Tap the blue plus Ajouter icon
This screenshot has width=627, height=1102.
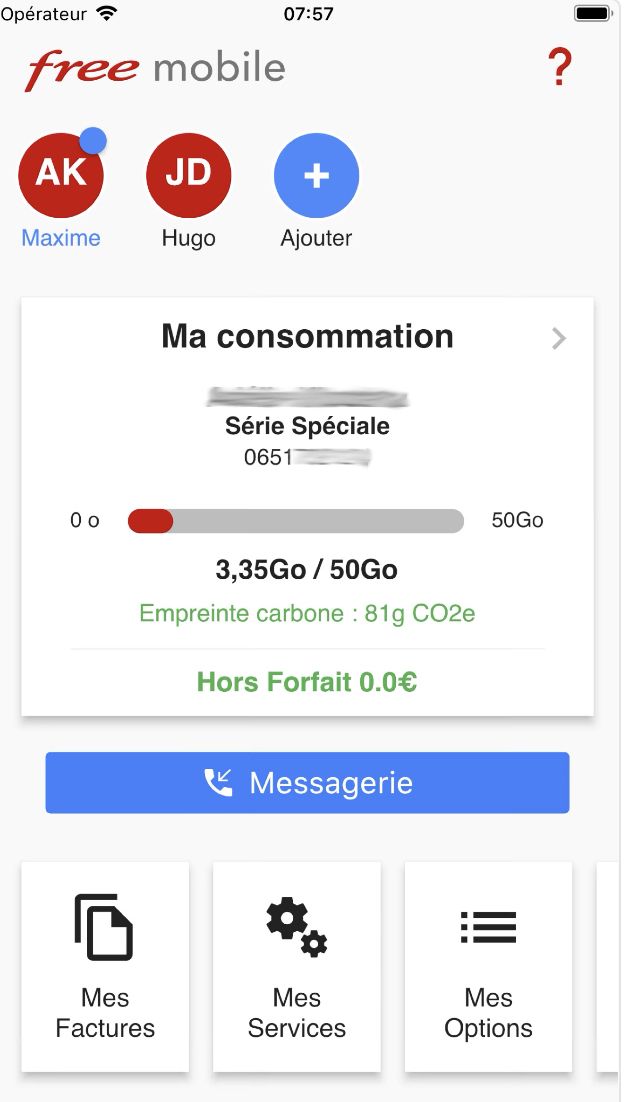pyautogui.click(x=316, y=175)
